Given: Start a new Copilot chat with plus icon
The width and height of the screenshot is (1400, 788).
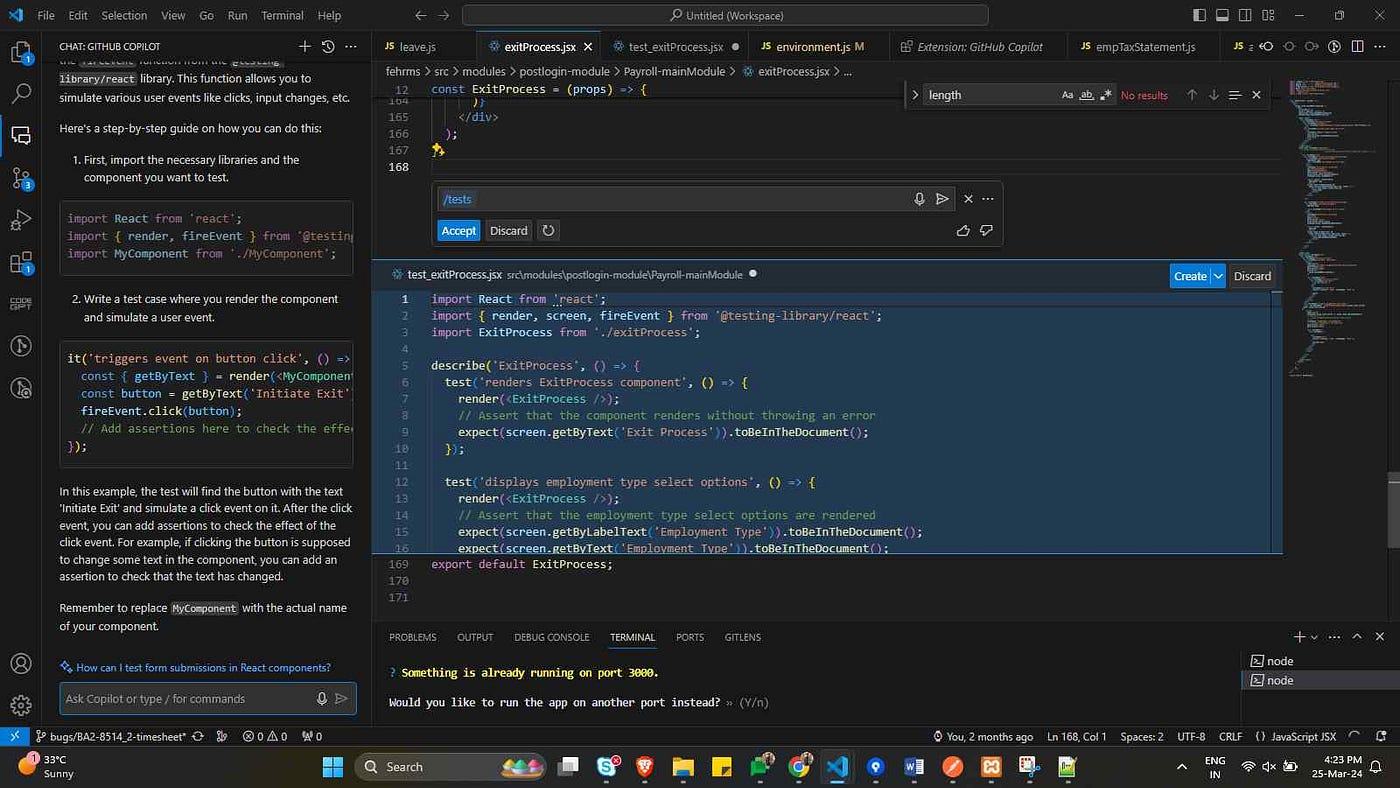Looking at the screenshot, I should coord(305,46).
